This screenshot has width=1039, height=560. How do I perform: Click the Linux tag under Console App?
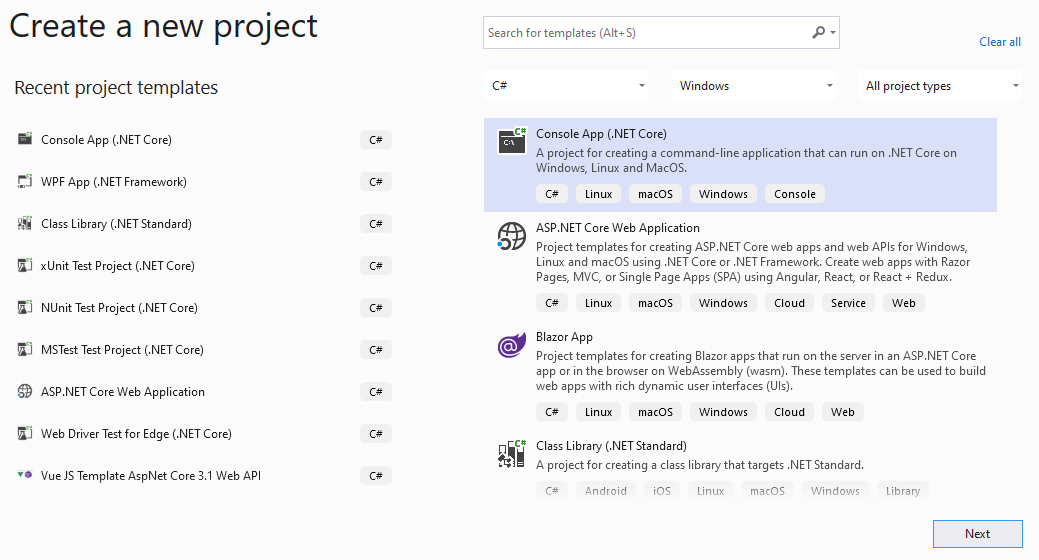(598, 194)
